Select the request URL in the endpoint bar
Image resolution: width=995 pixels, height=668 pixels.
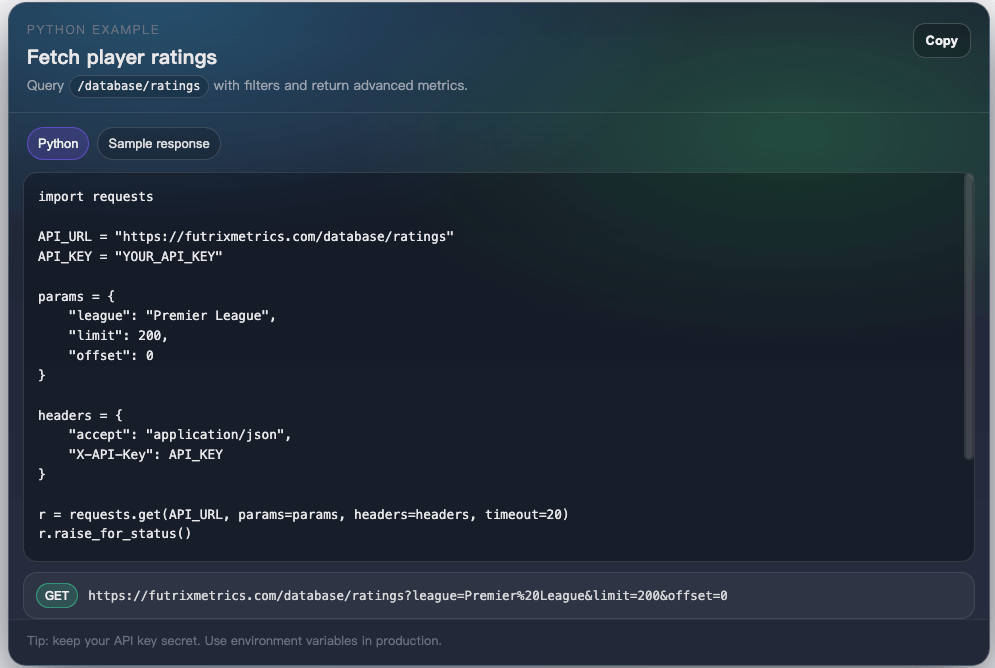pyautogui.click(x=409, y=594)
